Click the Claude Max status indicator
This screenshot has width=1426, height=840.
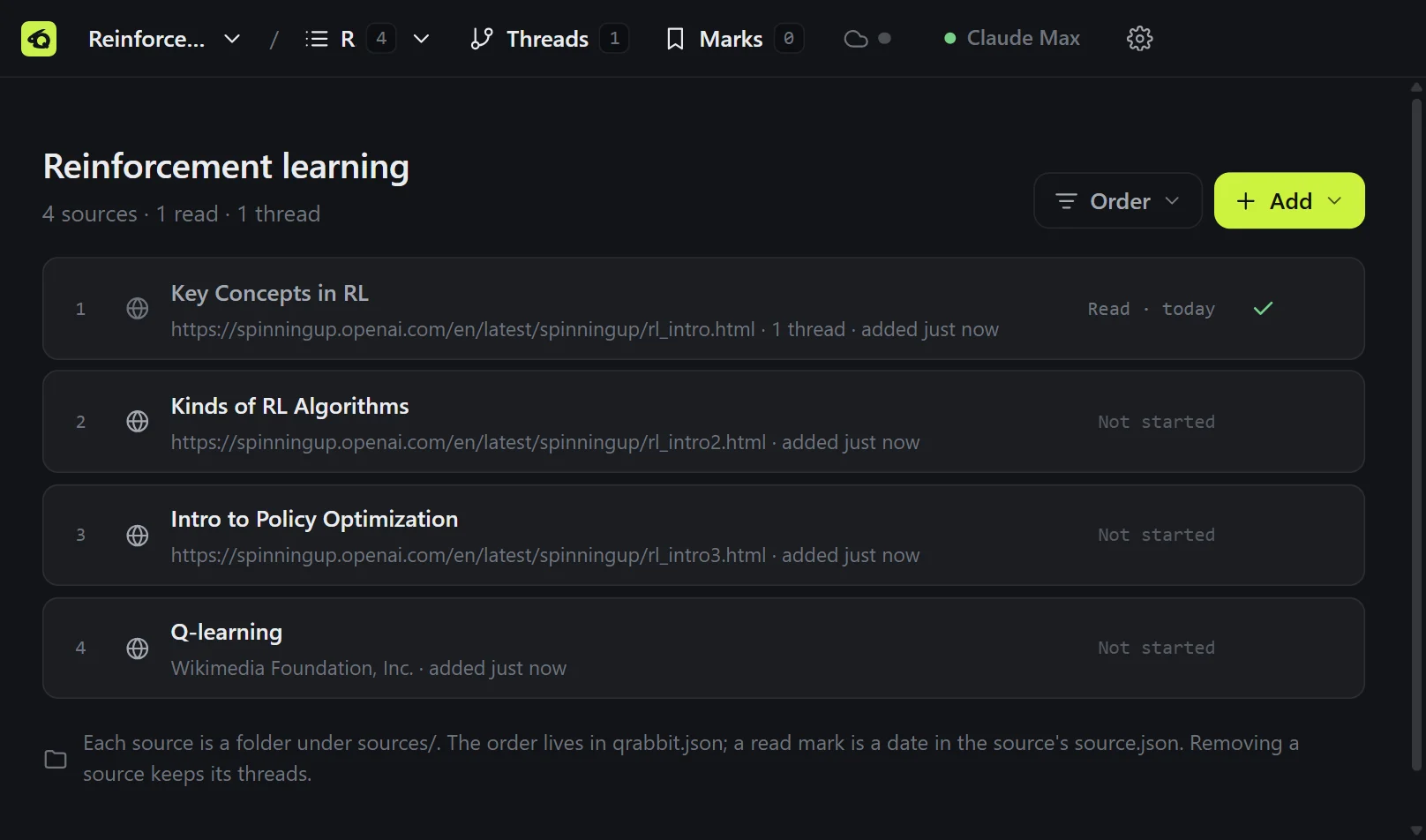point(1011,39)
